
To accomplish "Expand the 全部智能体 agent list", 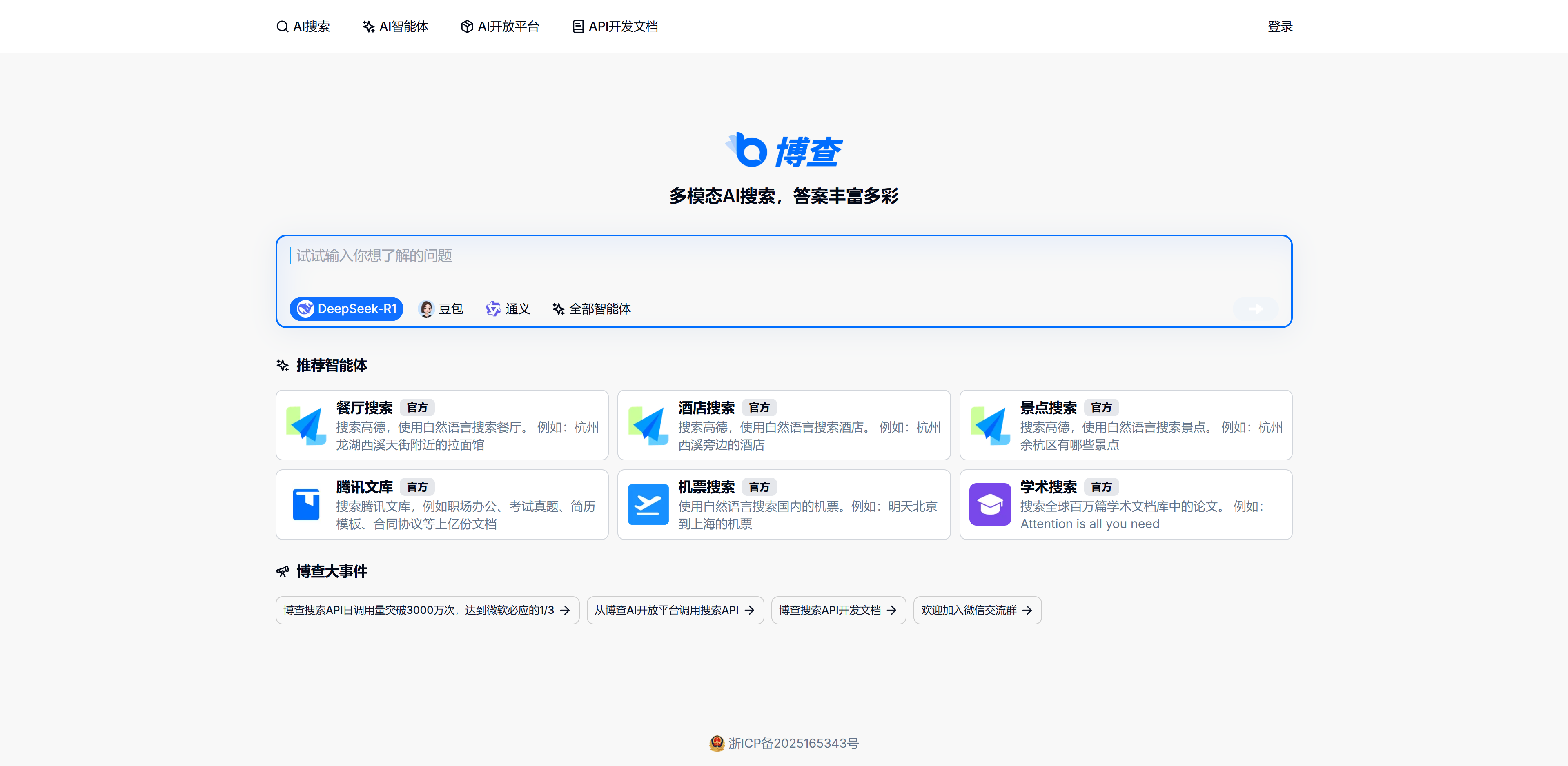I will (592, 309).
